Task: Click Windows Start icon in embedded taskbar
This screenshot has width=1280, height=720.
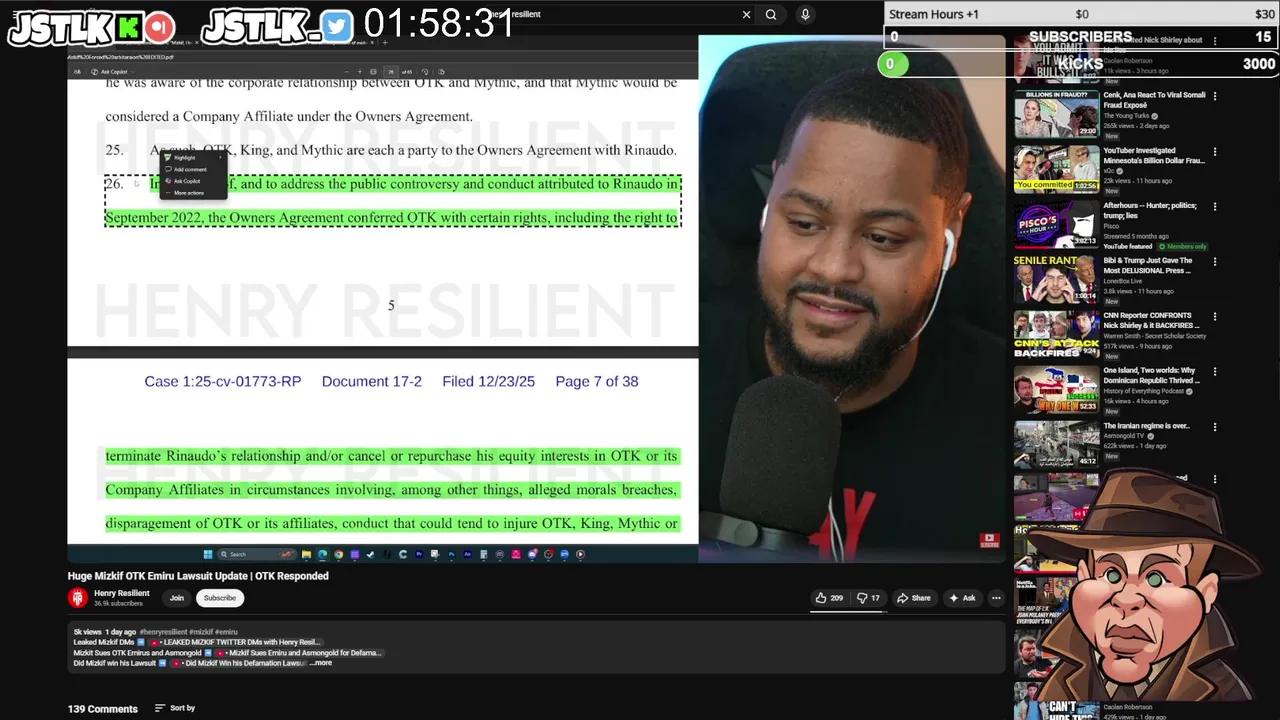Action: coord(208,554)
